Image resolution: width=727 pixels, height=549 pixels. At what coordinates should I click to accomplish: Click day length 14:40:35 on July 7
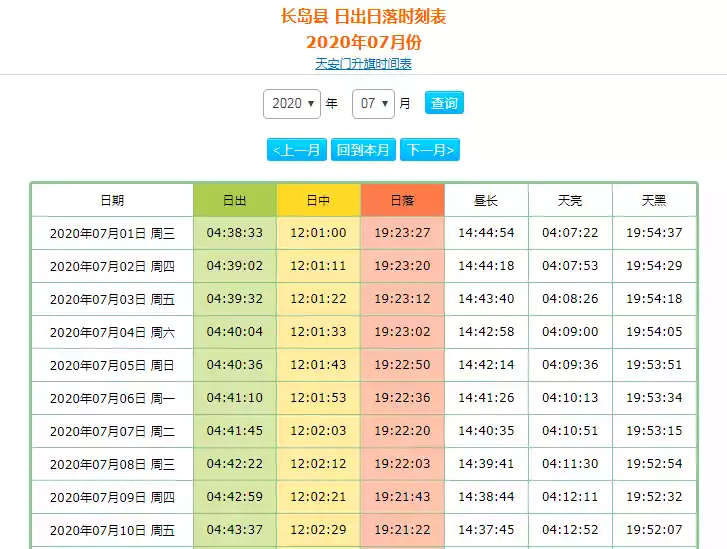pyautogui.click(x=486, y=431)
